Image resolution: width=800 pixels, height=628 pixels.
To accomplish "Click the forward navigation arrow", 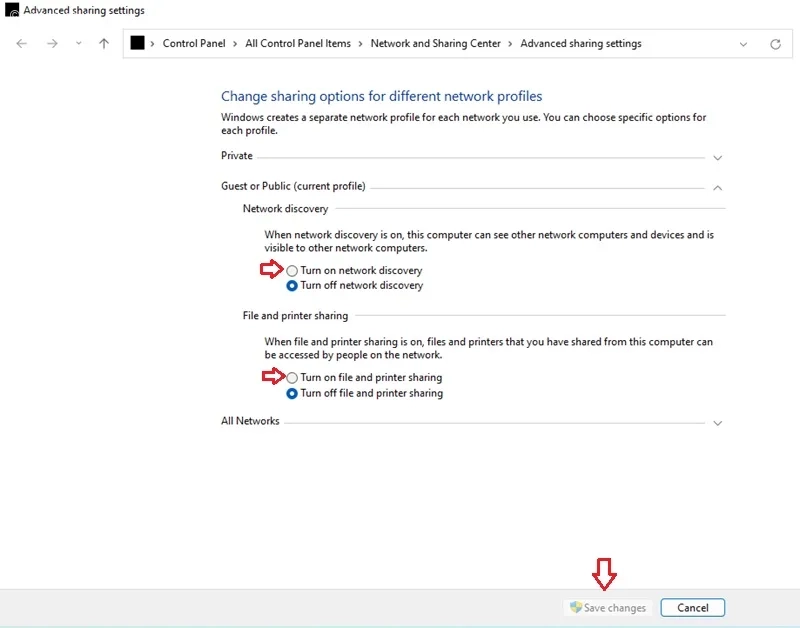I will (x=52, y=44).
